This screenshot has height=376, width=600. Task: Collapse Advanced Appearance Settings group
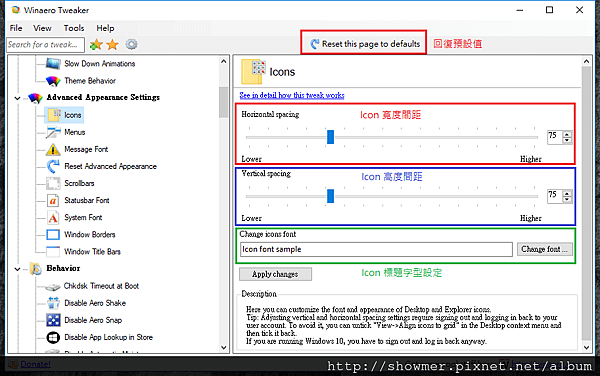pos(17,98)
